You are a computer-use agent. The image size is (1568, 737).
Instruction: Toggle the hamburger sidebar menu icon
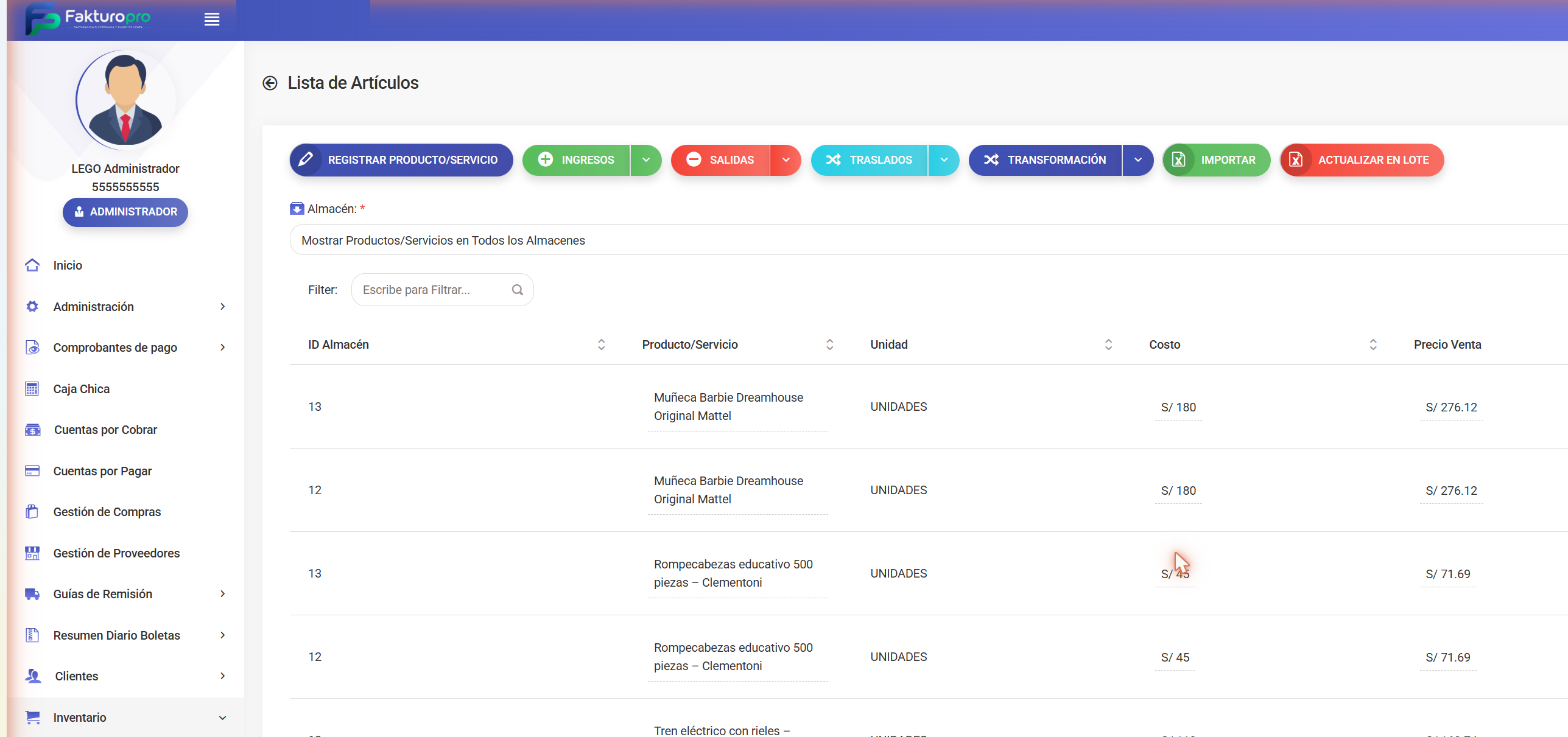pos(212,19)
